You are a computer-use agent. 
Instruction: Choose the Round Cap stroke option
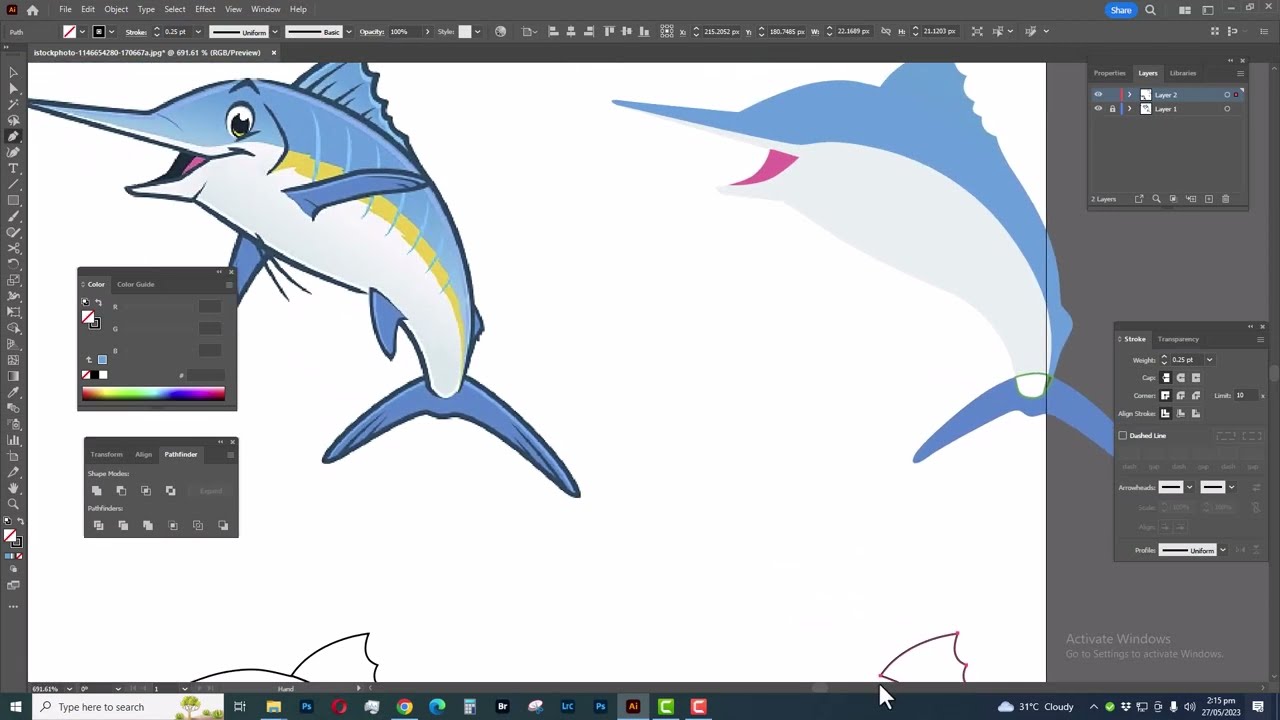[x=1181, y=378]
